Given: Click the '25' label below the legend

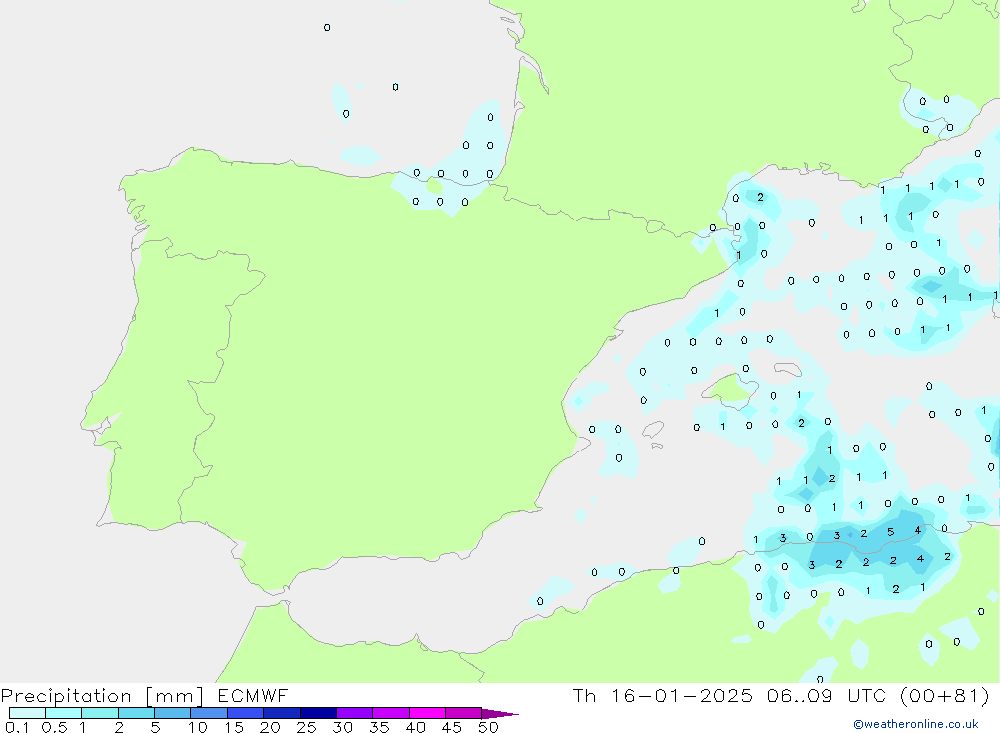Looking at the screenshot, I should [x=306, y=727].
